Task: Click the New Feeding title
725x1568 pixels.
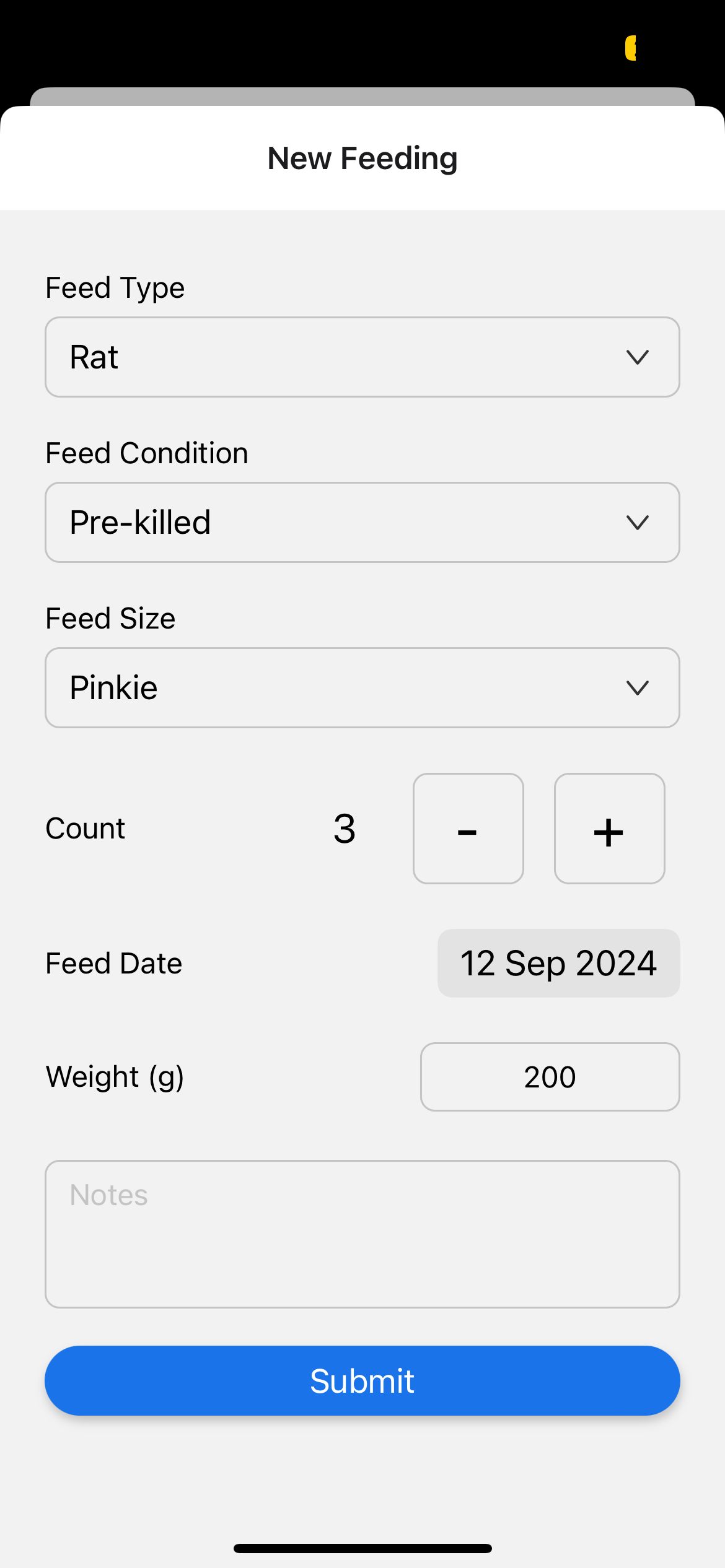Action: coord(362,158)
